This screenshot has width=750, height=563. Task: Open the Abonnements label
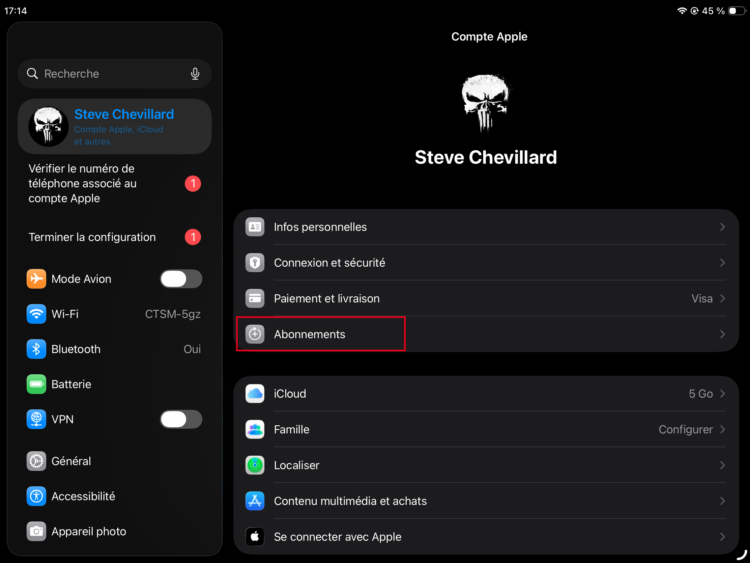pyautogui.click(x=309, y=334)
